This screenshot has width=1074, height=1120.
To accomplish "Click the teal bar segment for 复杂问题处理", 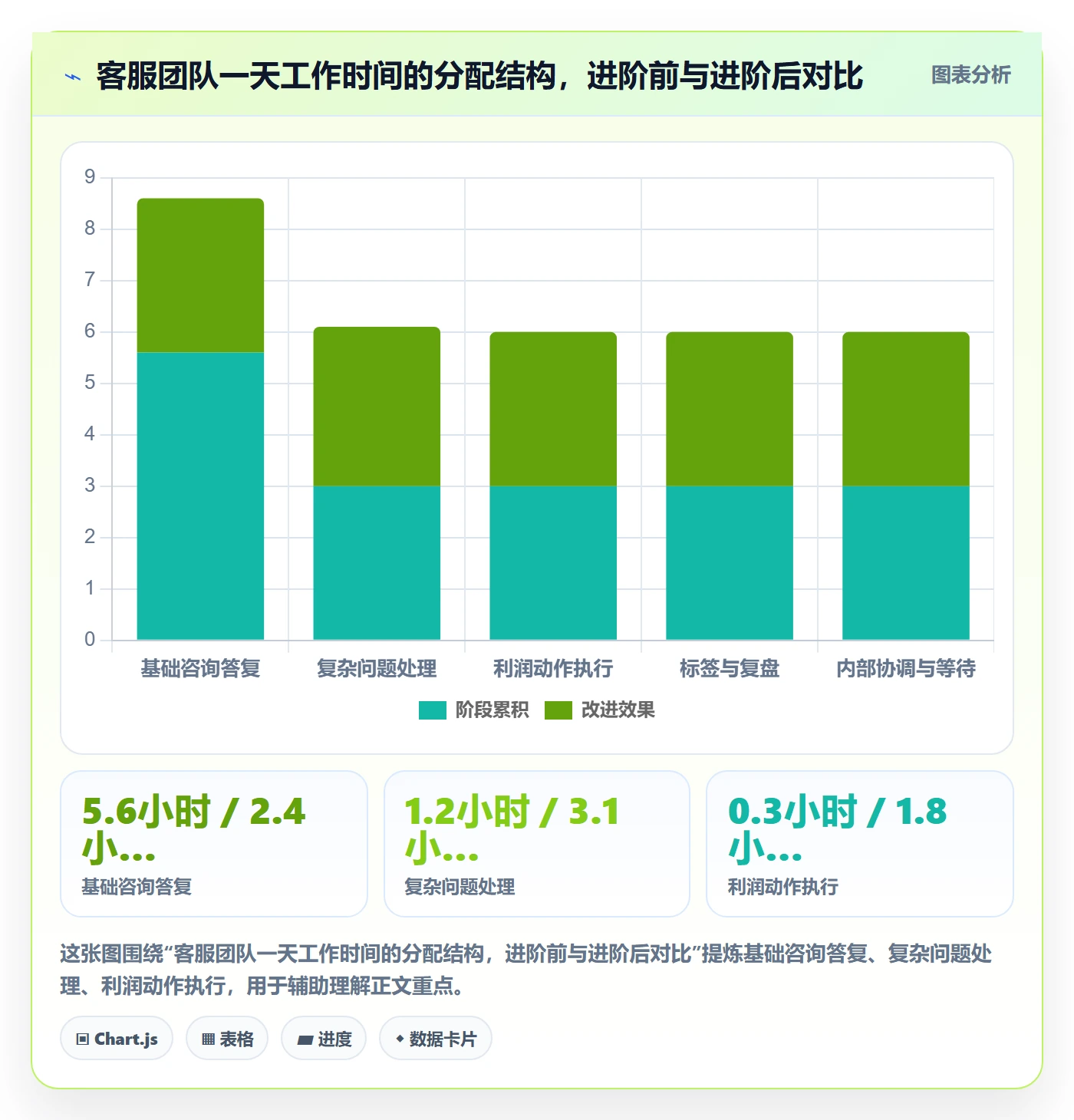I will coord(377,562).
